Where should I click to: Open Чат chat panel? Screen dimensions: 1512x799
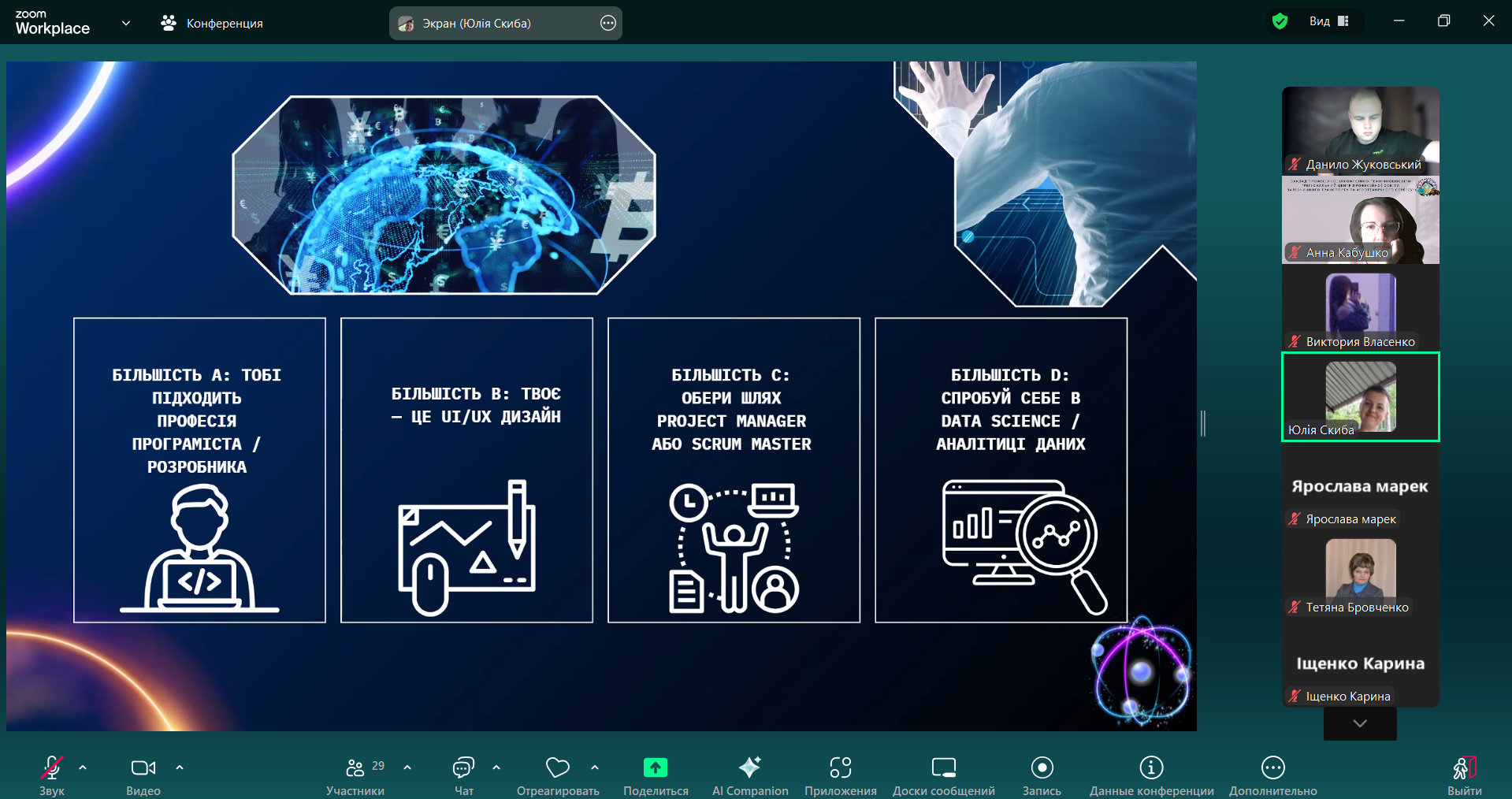pos(464,775)
